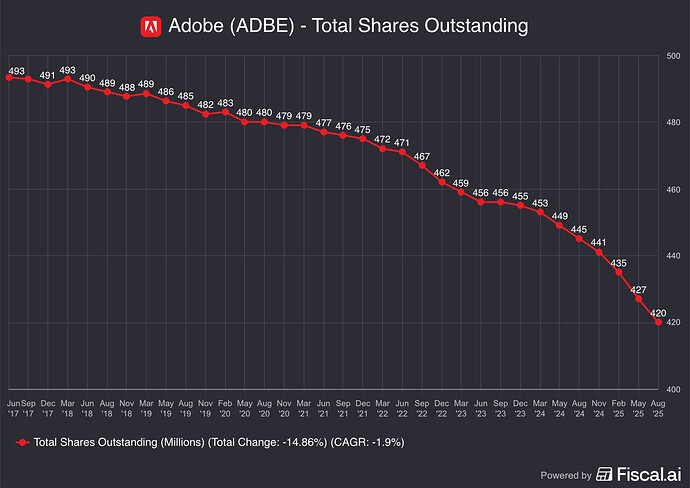Click the data point labeled 483
Image resolution: width=690 pixels, height=488 pixels.
coord(226,112)
